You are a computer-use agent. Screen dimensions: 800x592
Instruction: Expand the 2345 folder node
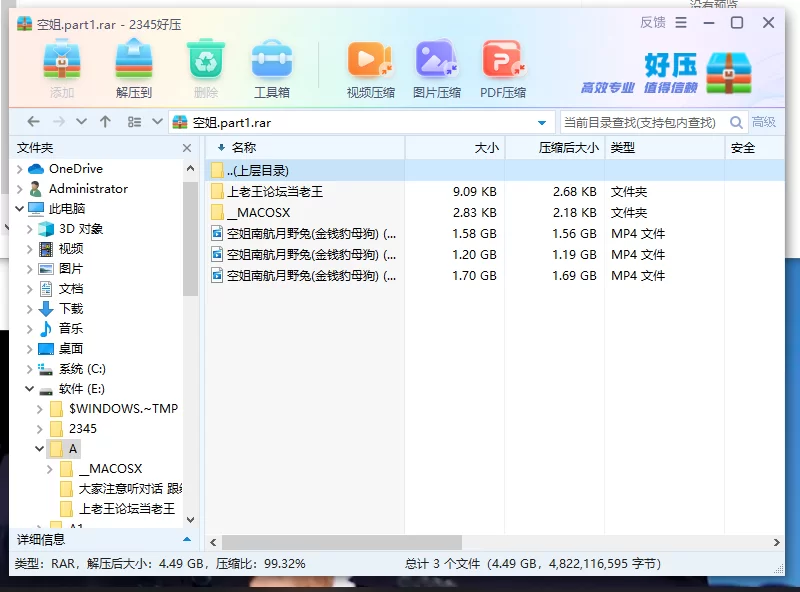(x=40, y=429)
